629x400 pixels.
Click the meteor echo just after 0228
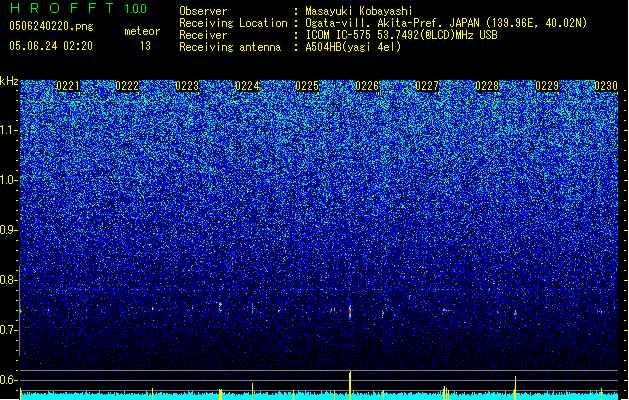pyautogui.click(x=515, y=313)
